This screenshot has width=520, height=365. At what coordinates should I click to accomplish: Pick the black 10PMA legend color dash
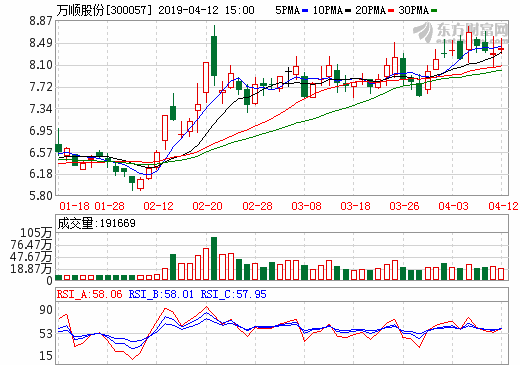tap(348, 11)
